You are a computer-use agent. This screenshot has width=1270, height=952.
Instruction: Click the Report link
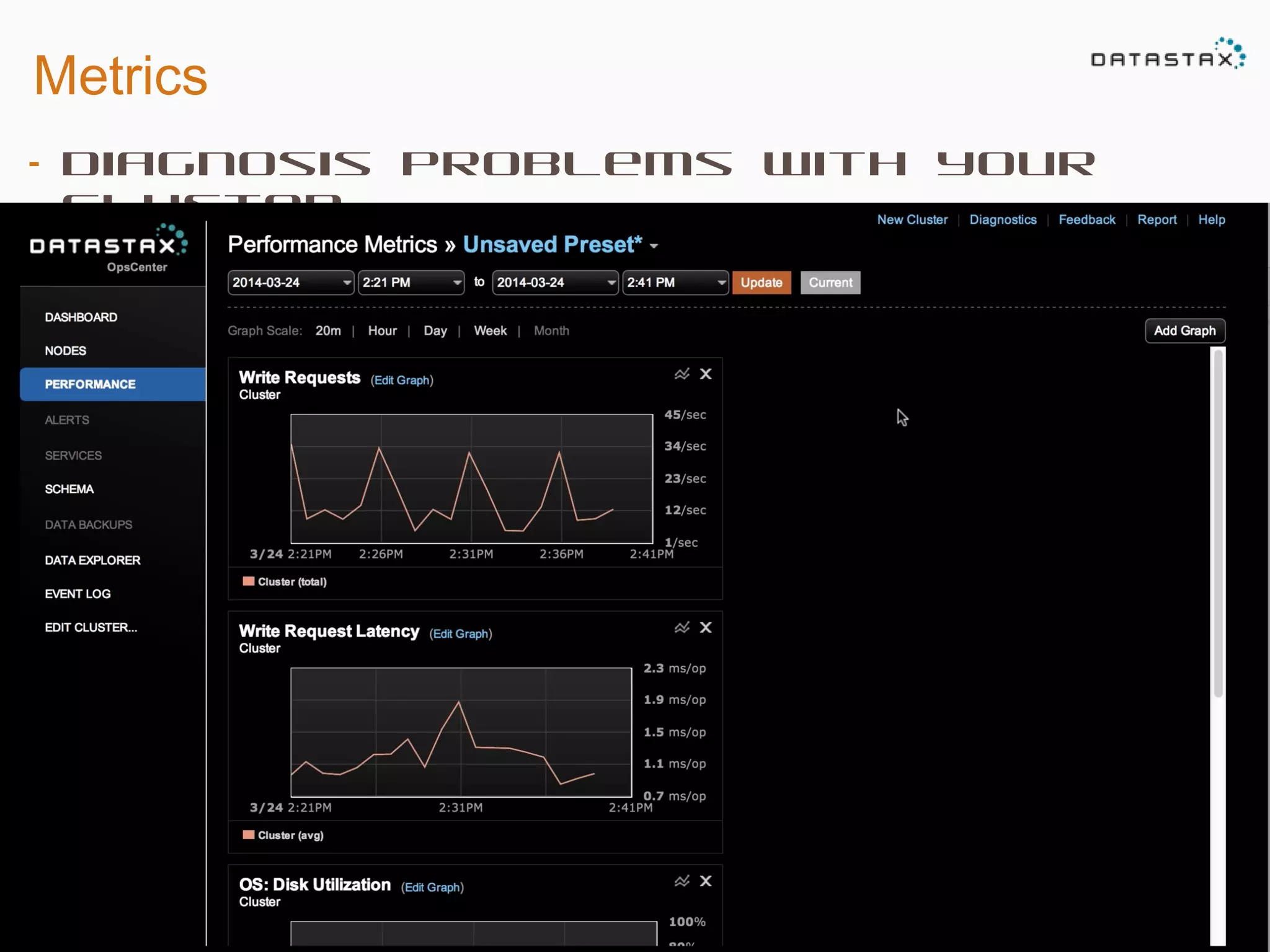tap(1157, 219)
